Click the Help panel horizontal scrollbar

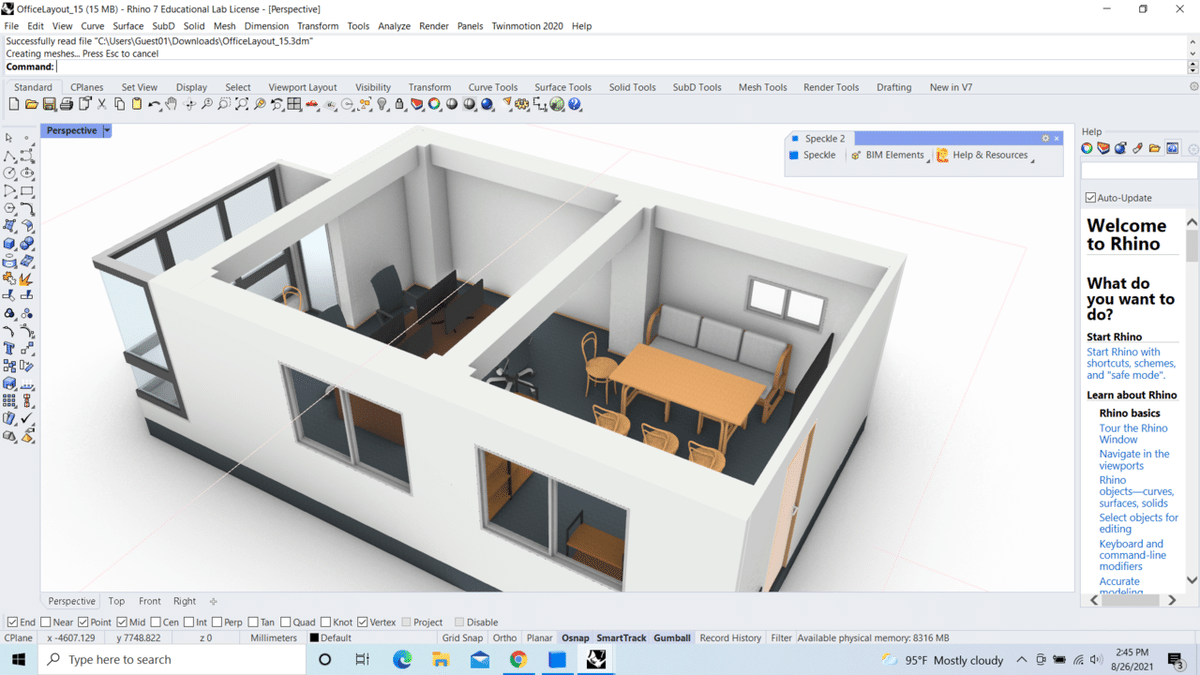click(1131, 600)
